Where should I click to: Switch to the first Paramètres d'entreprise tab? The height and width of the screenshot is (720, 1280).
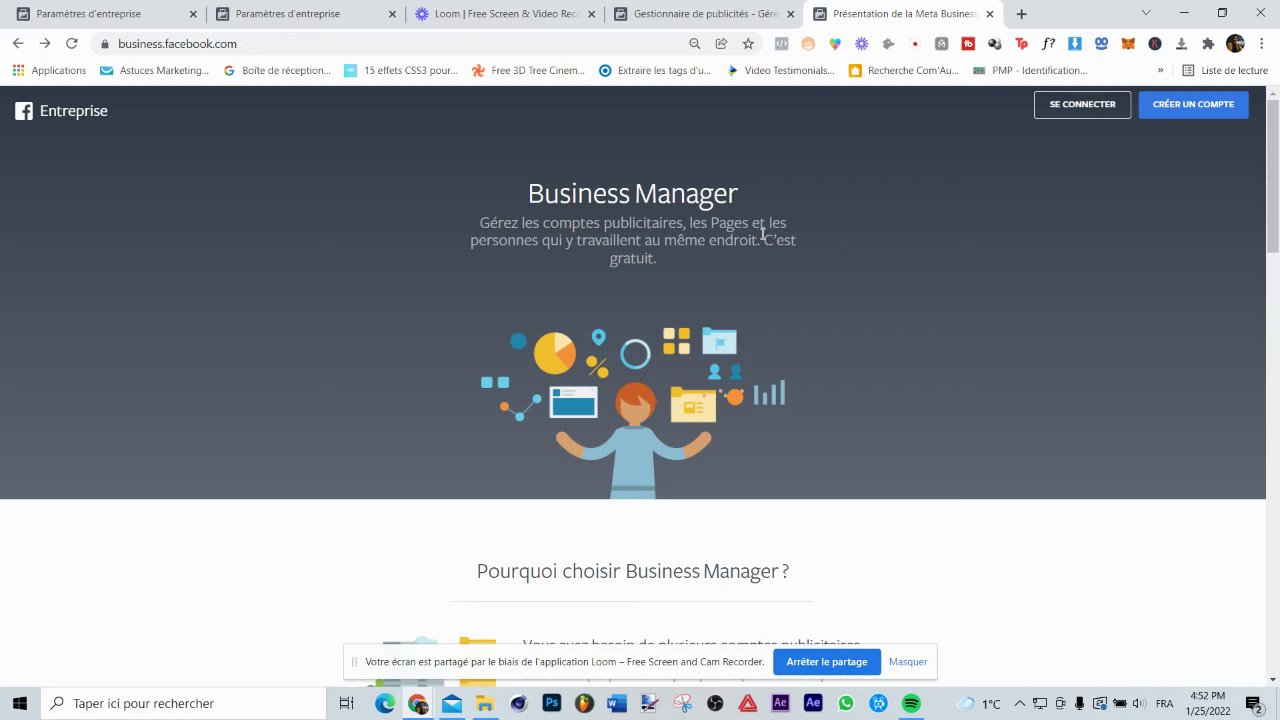click(x=107, y=14)
